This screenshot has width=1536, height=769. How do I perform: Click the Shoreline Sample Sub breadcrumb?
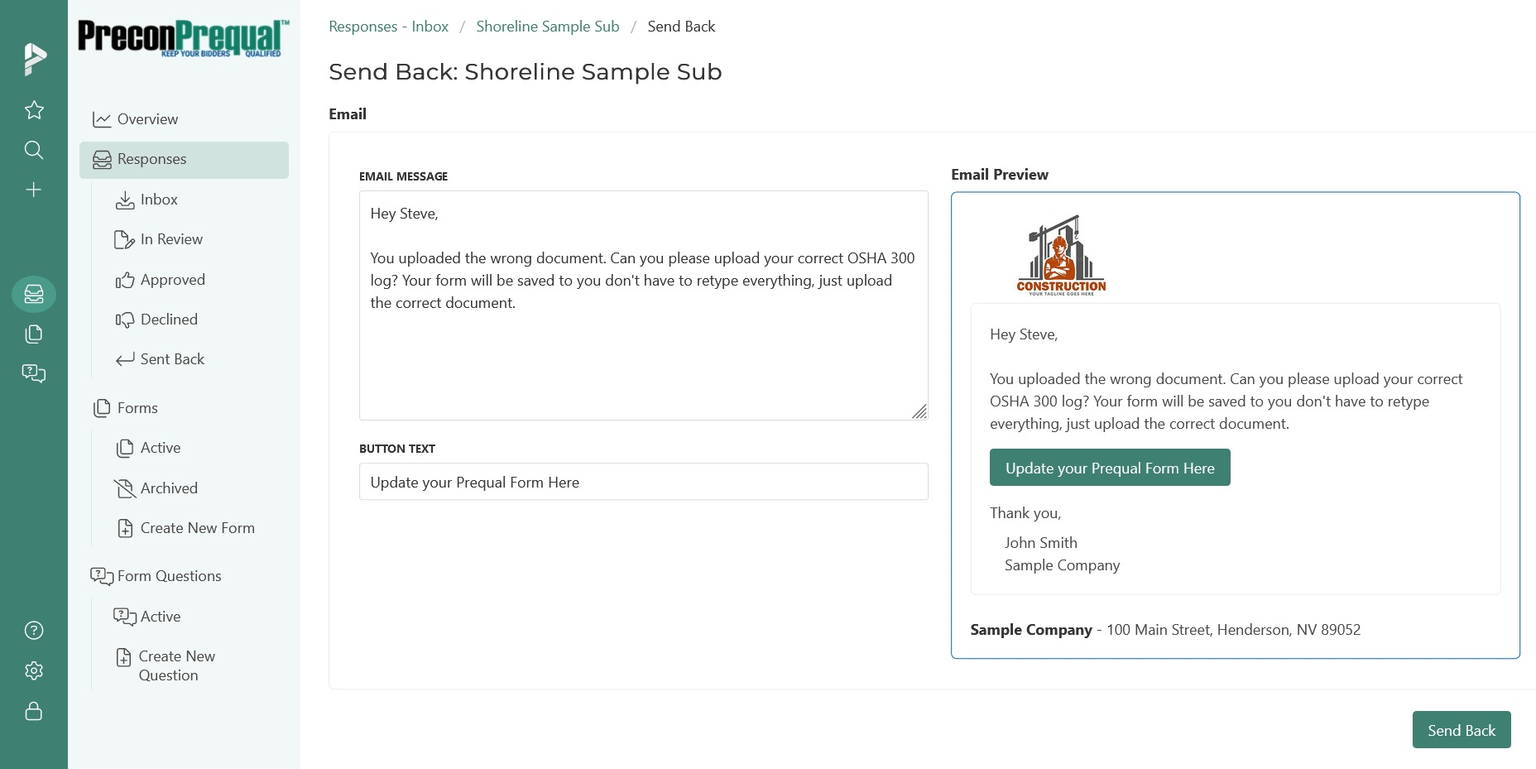click(548, 26)
